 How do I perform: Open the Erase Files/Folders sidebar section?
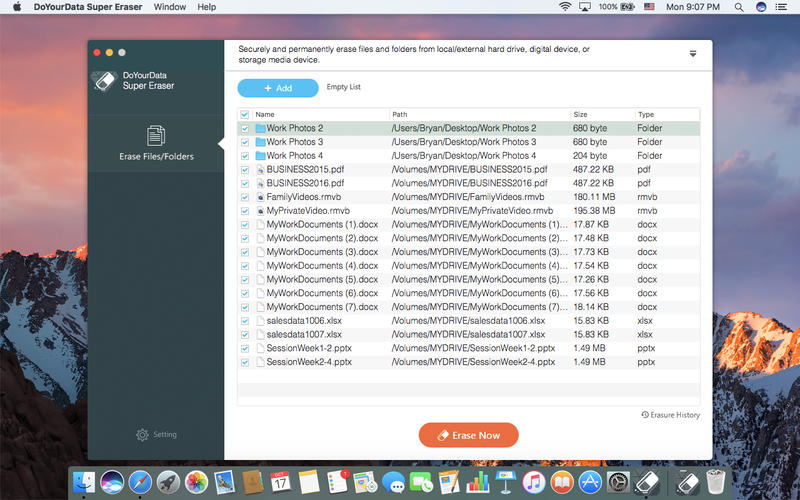coord(156,143)
